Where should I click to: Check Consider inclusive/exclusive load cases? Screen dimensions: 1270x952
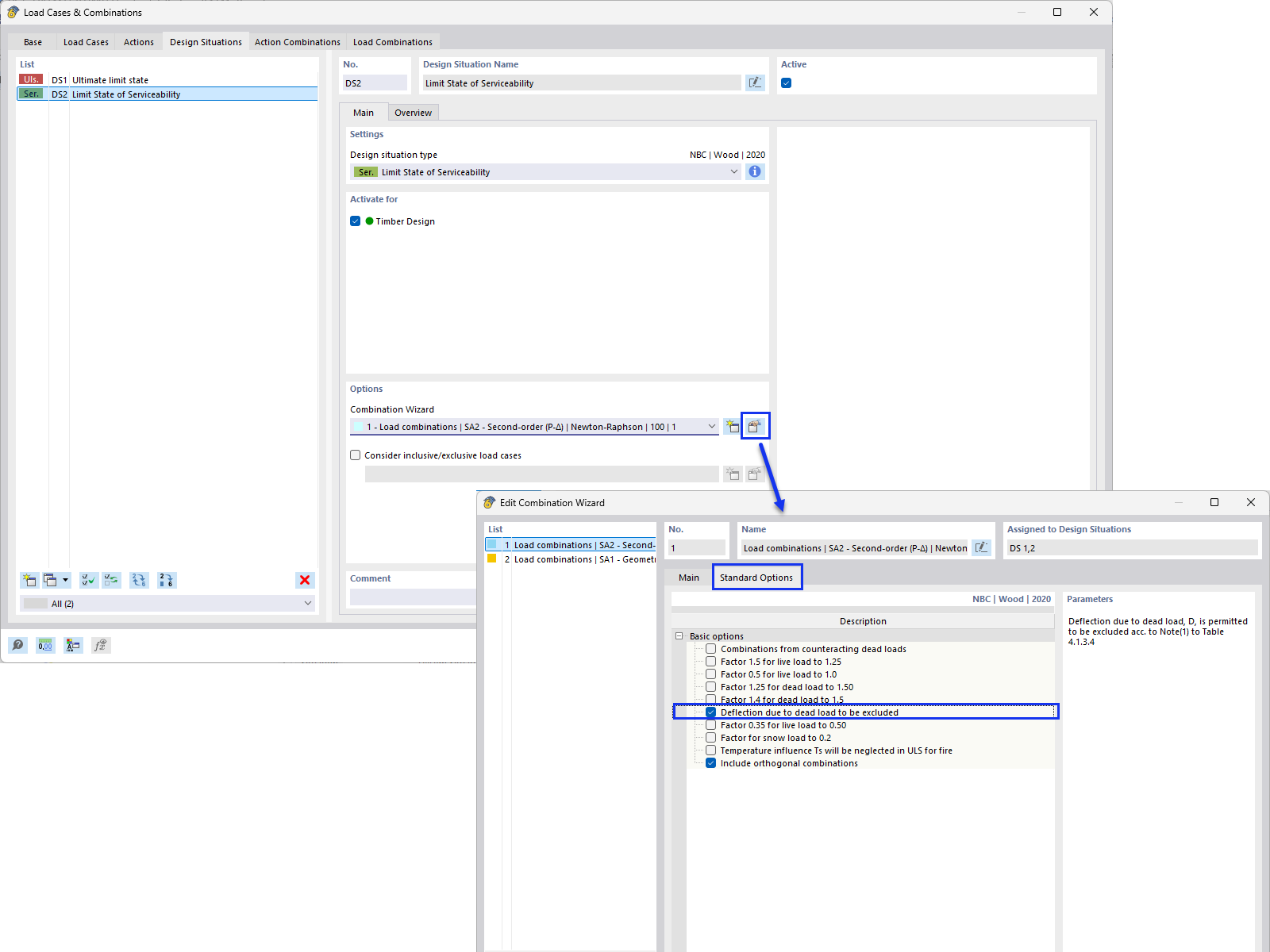click(356, 455)
